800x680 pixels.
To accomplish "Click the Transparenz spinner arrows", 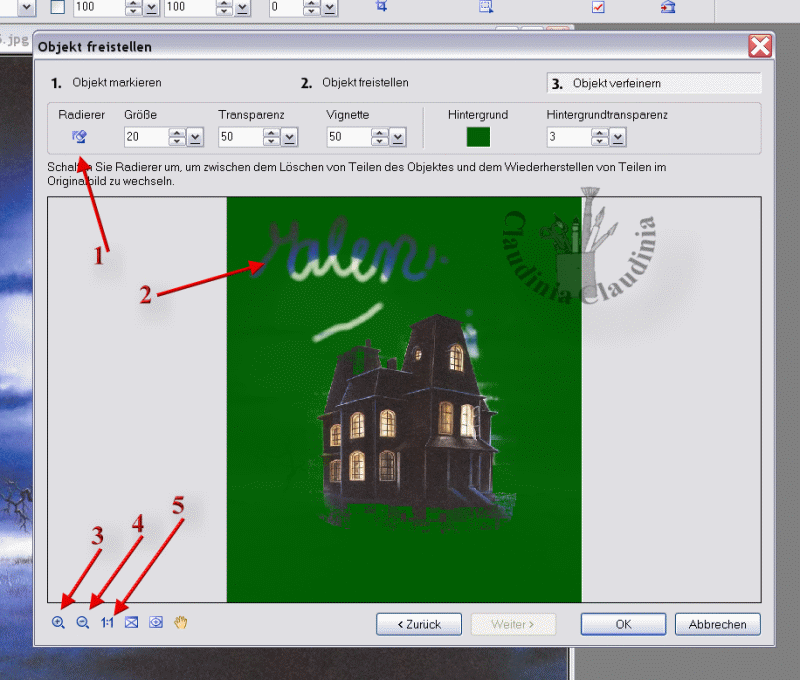I will (x=271, y=137).
